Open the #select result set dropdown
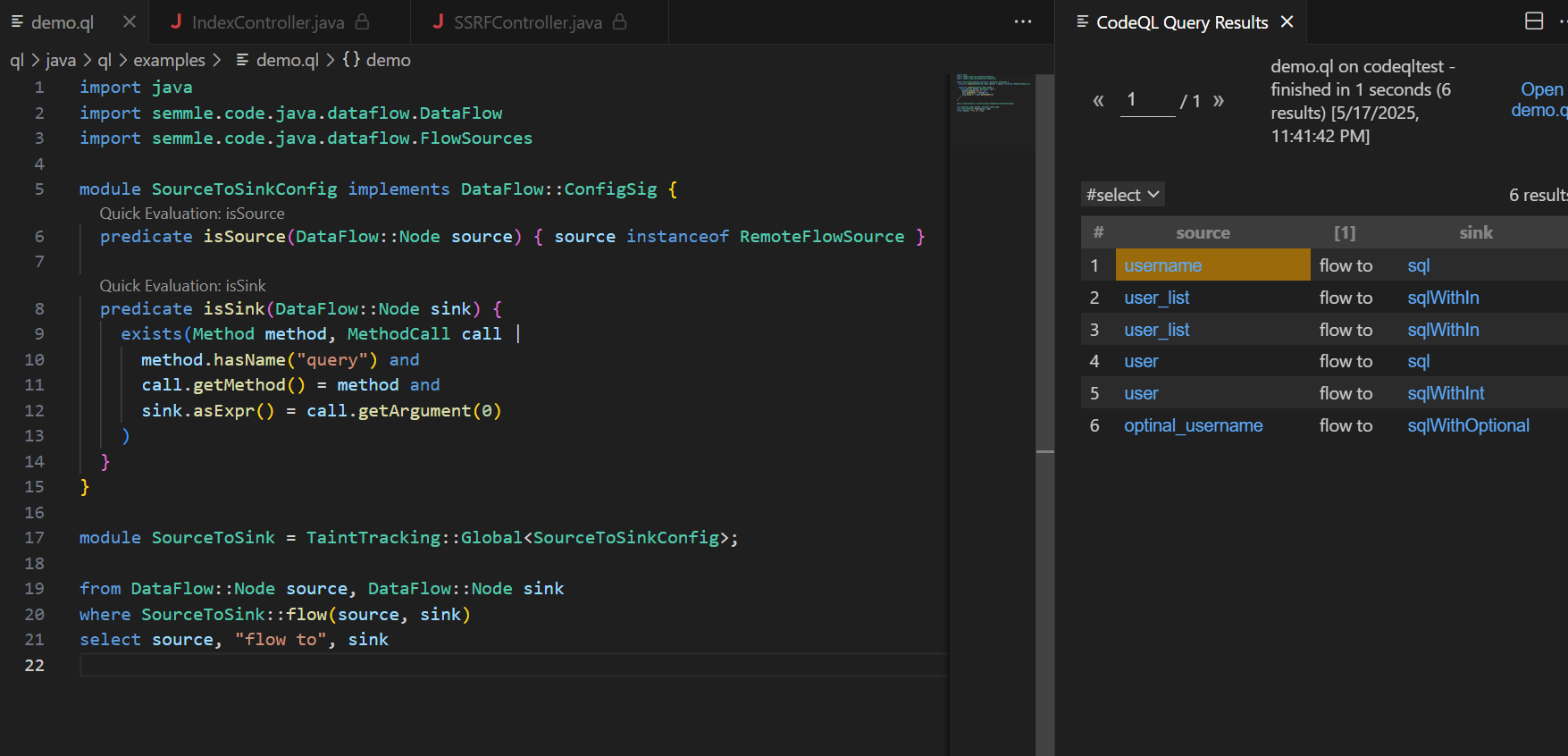Image resolution: width=1568 pixels, height=756 pixels. click(x=1122, y=195)
